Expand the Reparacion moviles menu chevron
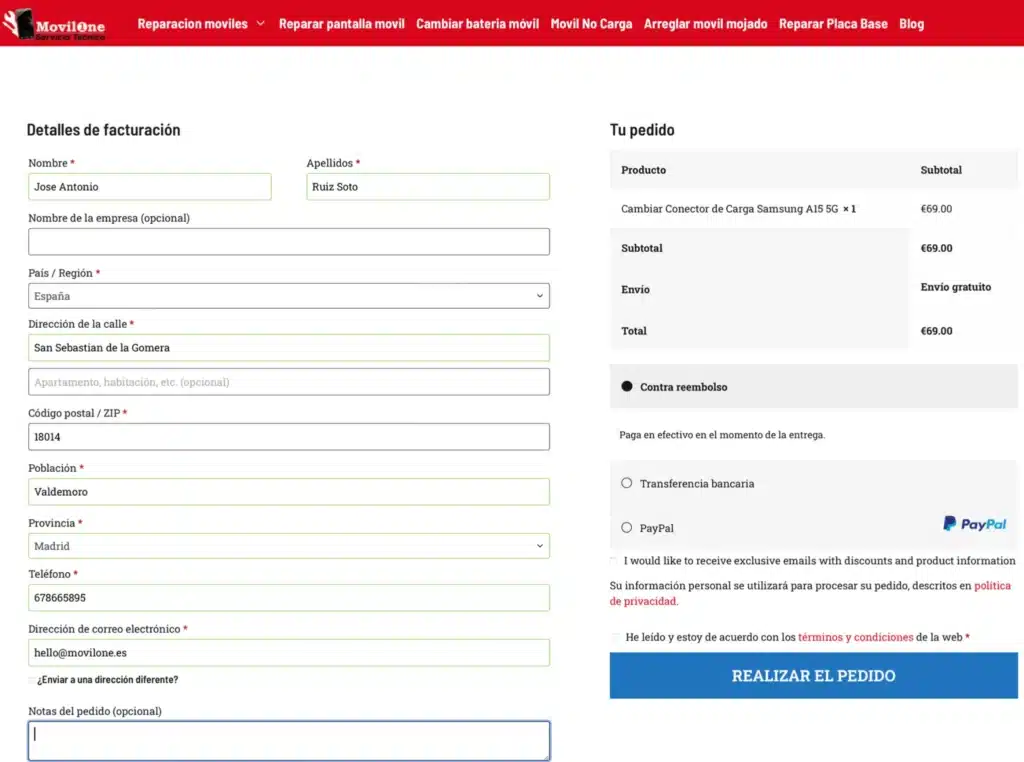Screen dimensions: 1024x762 pos(261,24)
